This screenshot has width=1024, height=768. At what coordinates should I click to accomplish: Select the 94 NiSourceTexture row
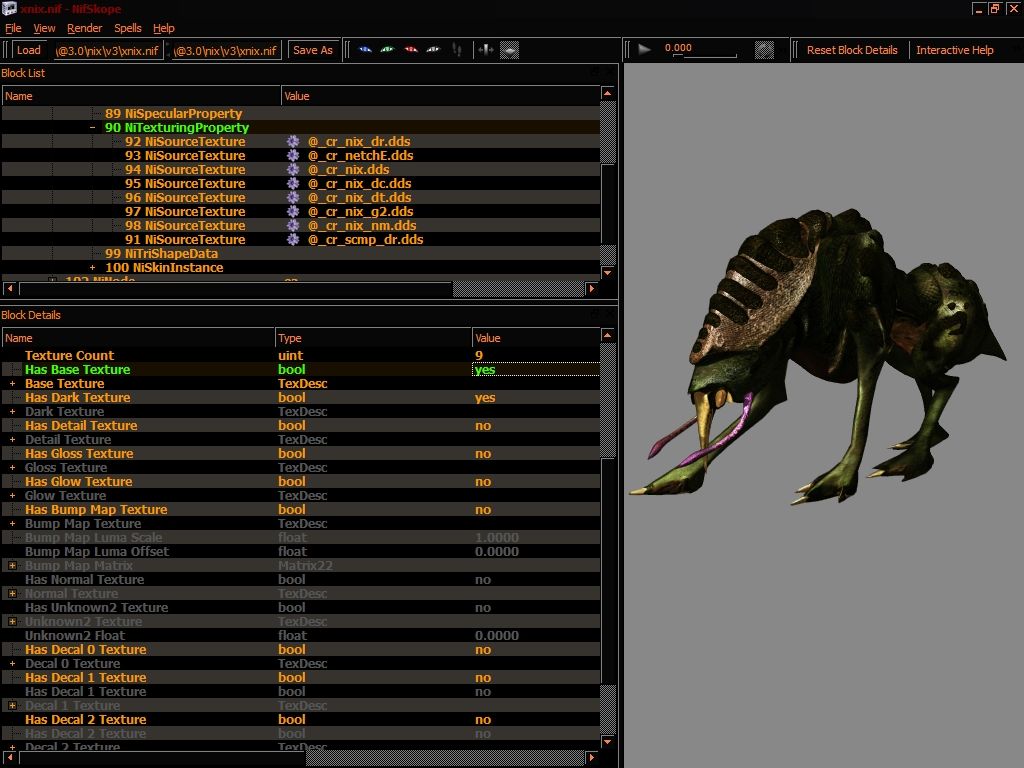click(300, 170)
